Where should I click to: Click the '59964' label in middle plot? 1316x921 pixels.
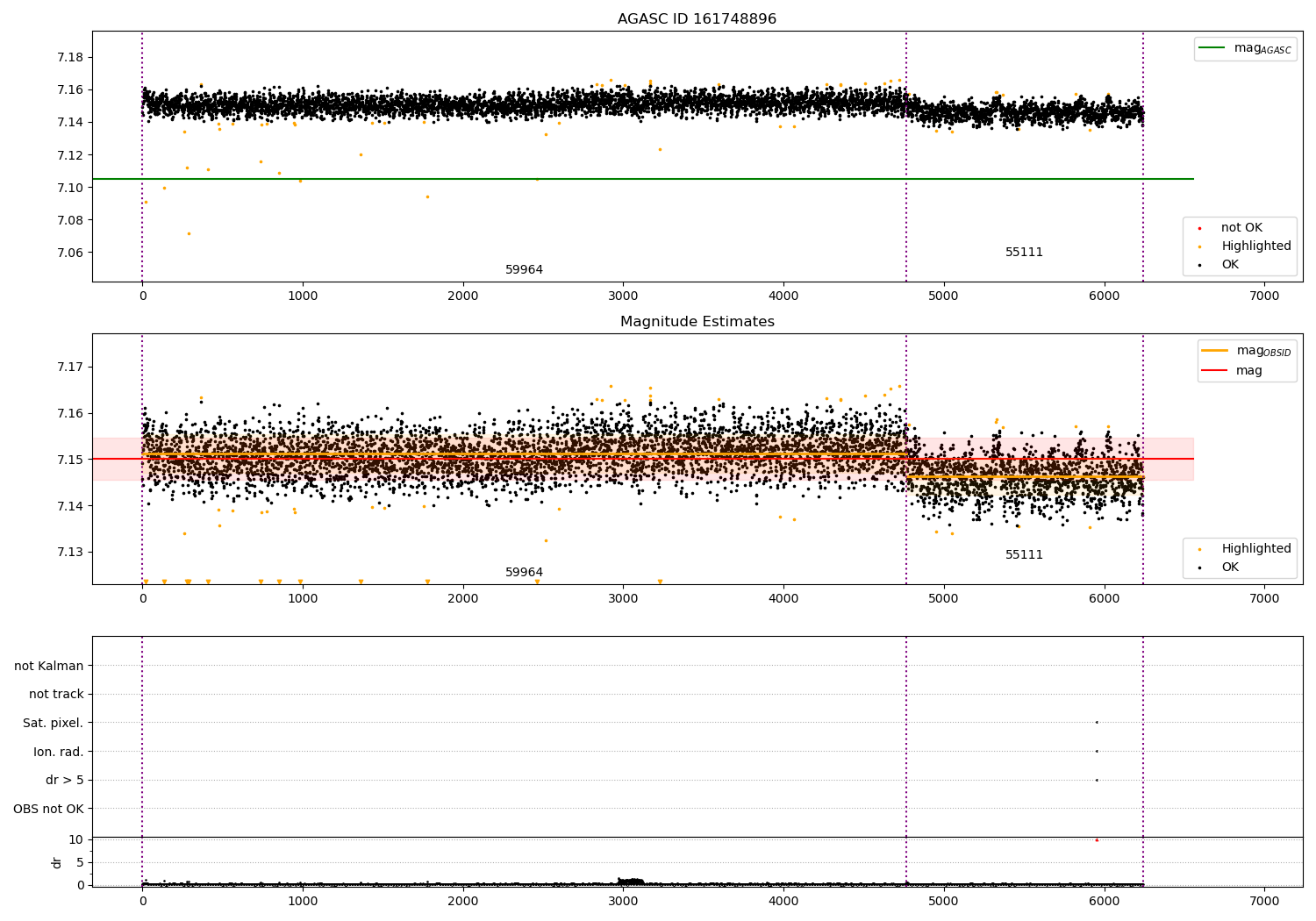pyautogui.click(x=524, y=573)
